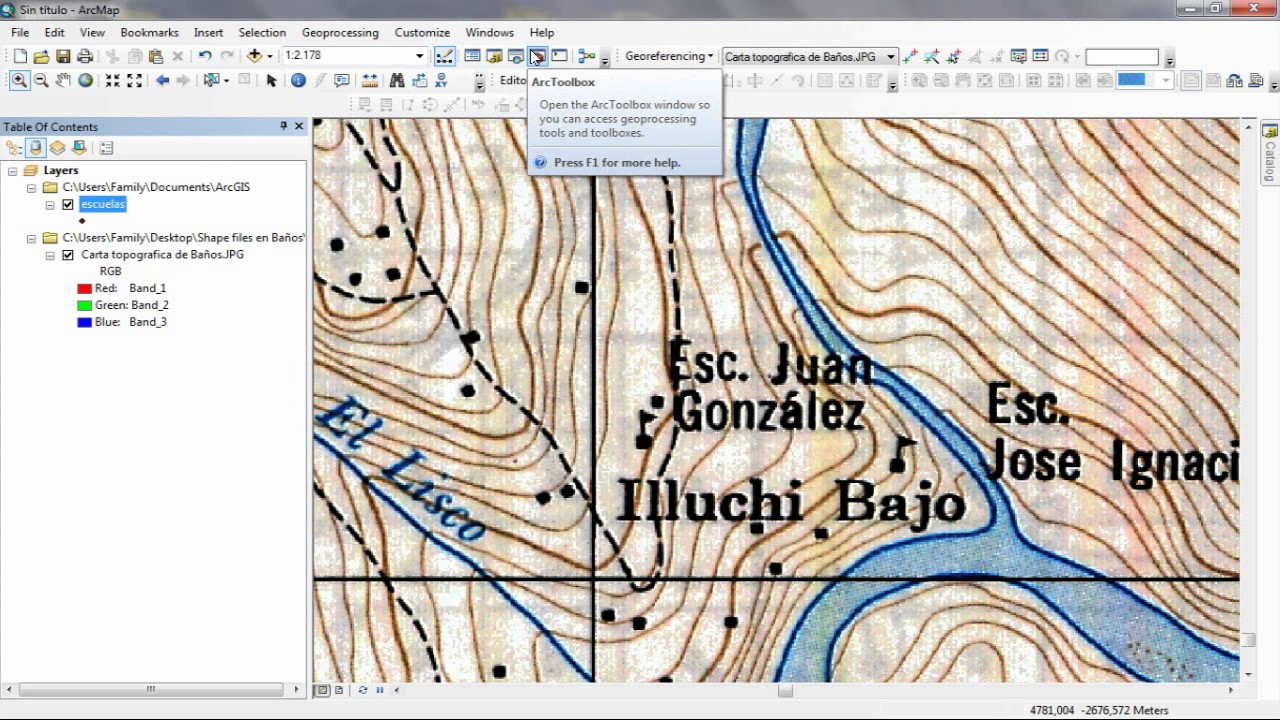Switch to List By Drawing Order view
The image size is (1280, 720).
[x=14, y=148]
